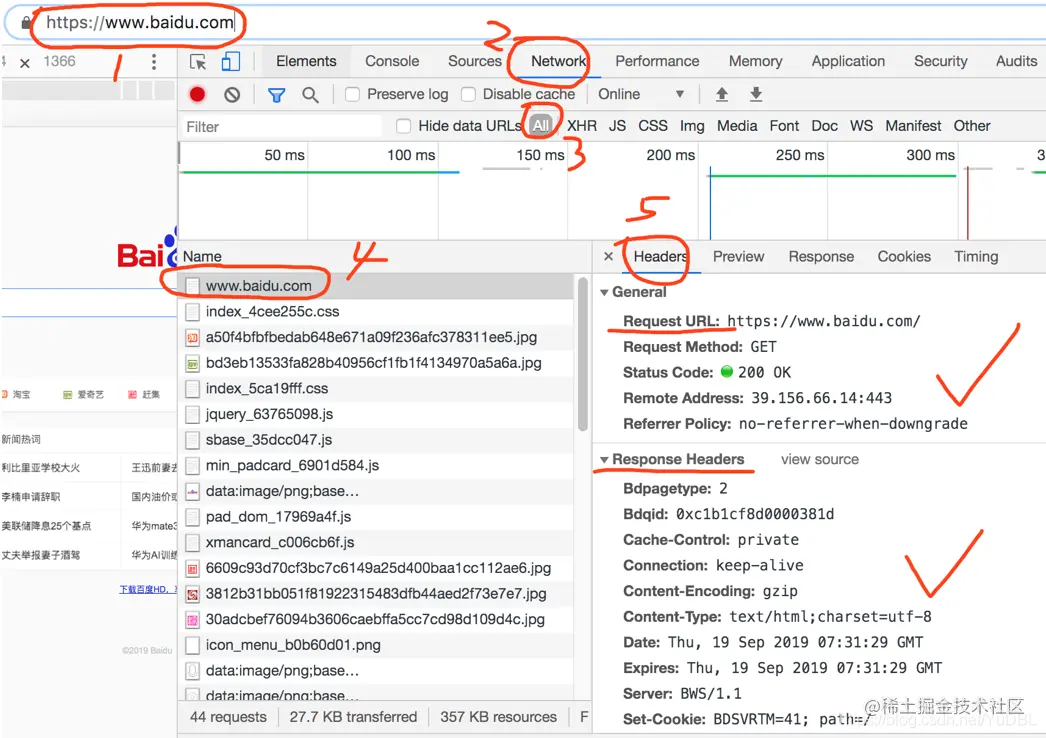The height and width of the screenshot is (738, 1046).
Task: Select the jquery_63765098.js request
Action: coord(376,414)
